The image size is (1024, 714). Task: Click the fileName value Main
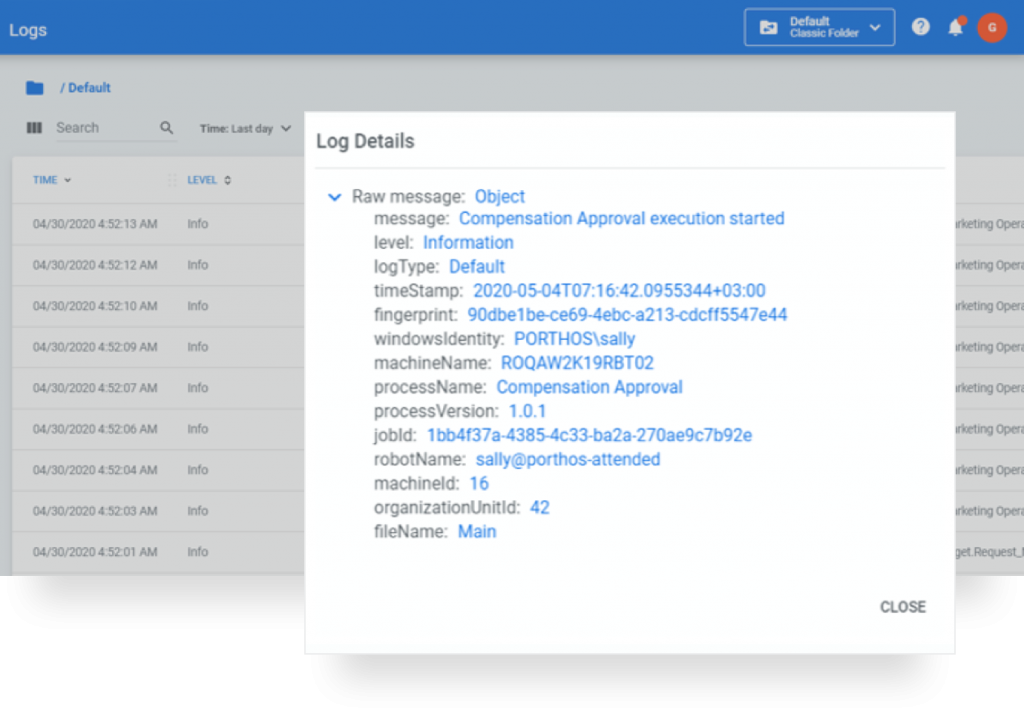pyautogui.click(x=477, y=532)
